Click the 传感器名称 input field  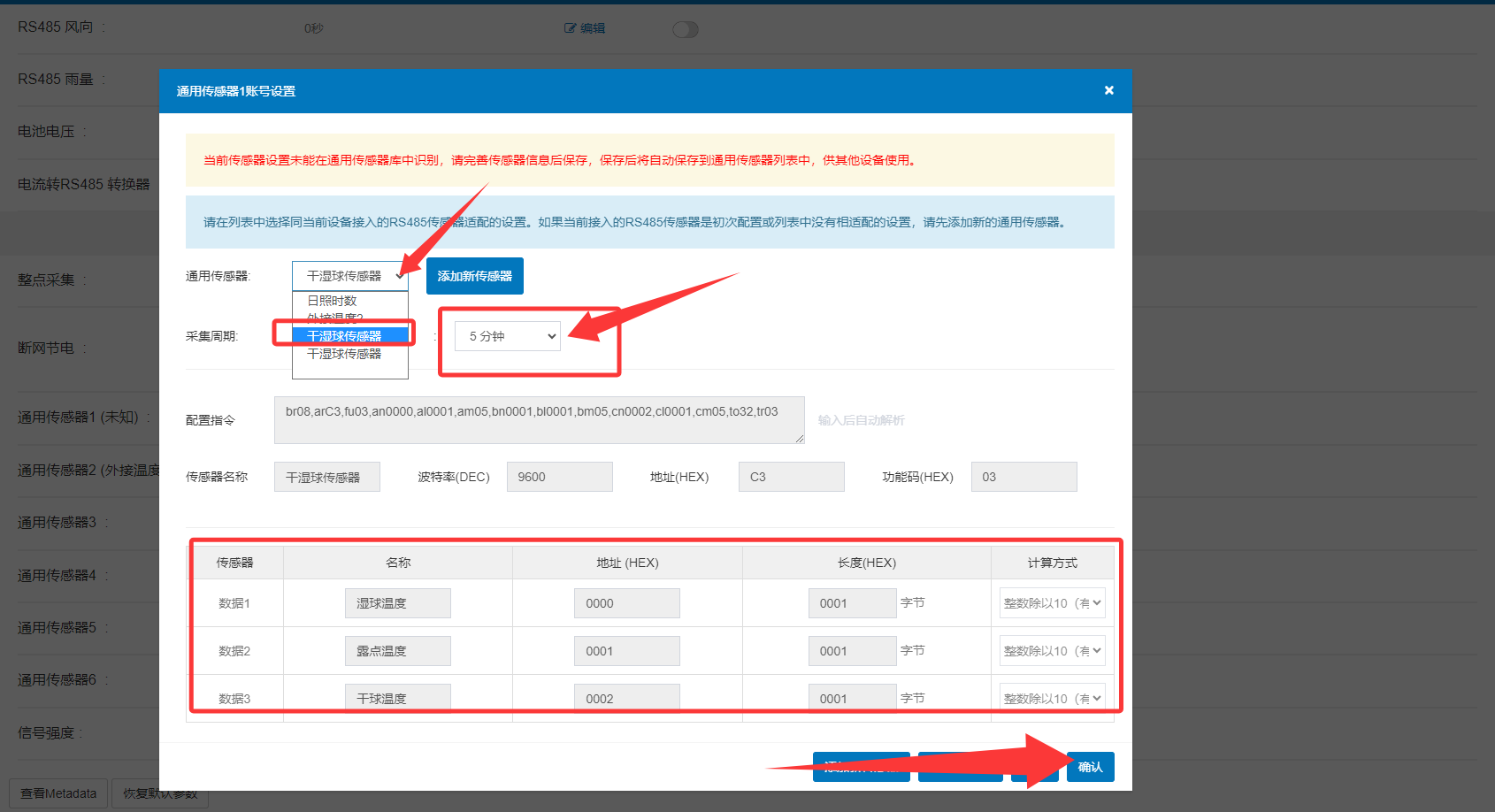click(326, 477)
